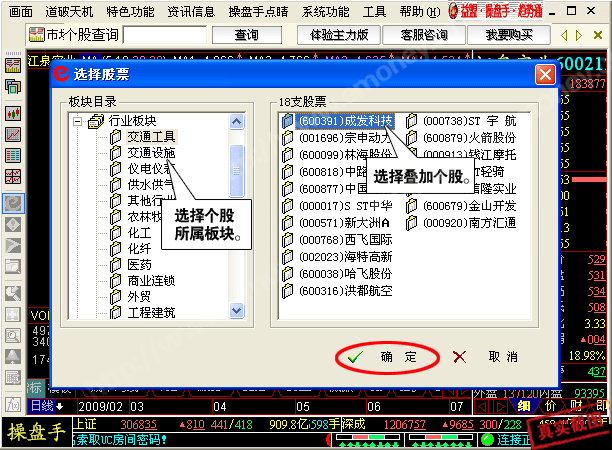This screenshot has height=450, width=612.
Task: Select 交通工具 sector in tree
Action: point(151,137)
